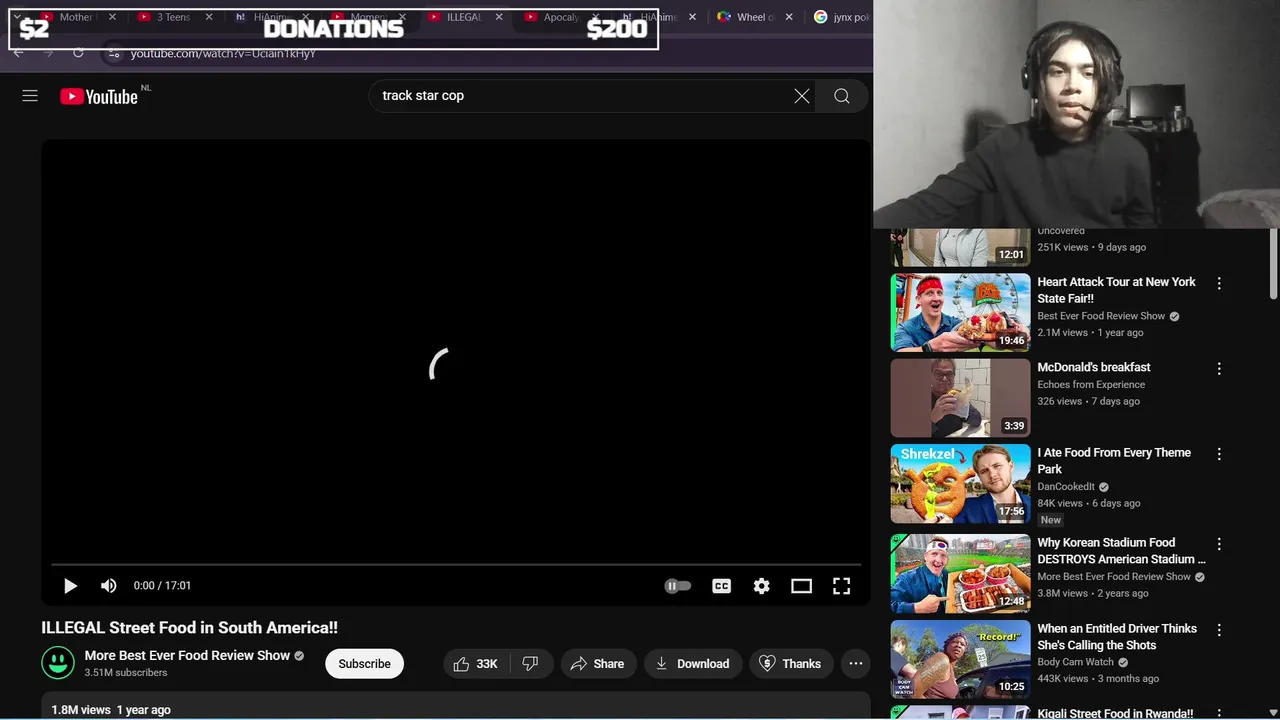Switch to the '3 Teens' browser tab

point(172,17)
